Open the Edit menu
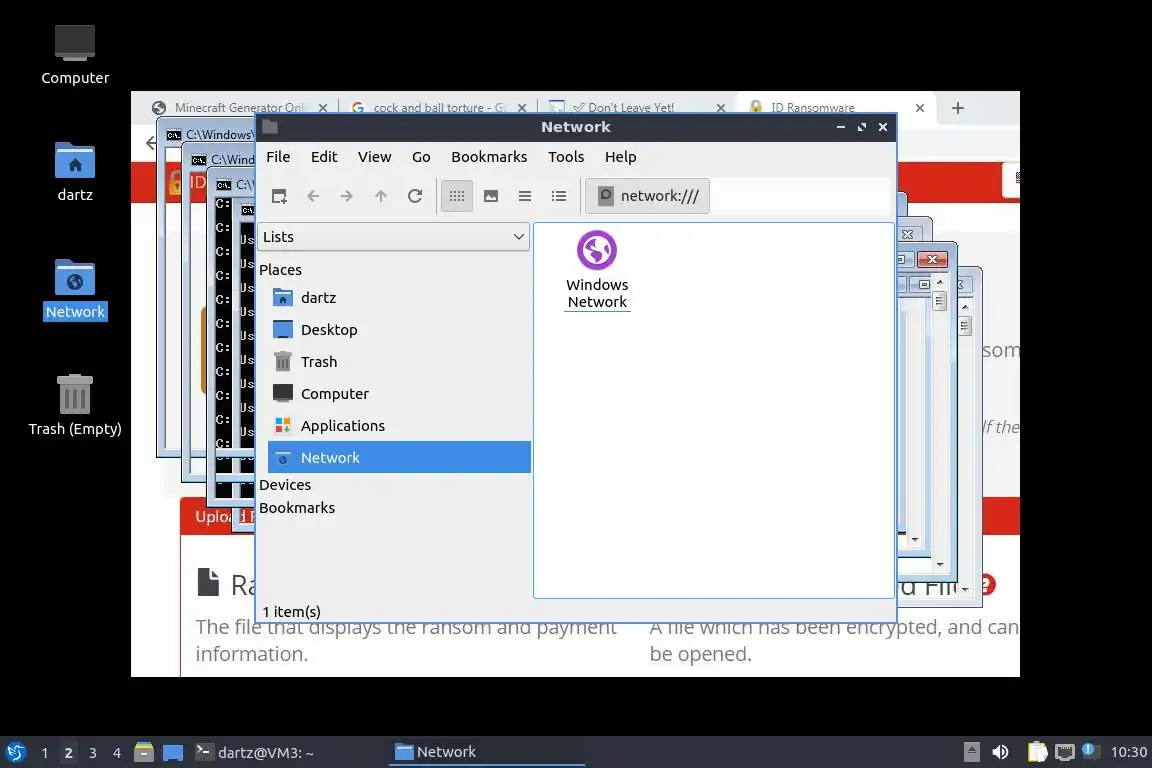The height and width of the screenshot is (768, 1152). [324, 157]
